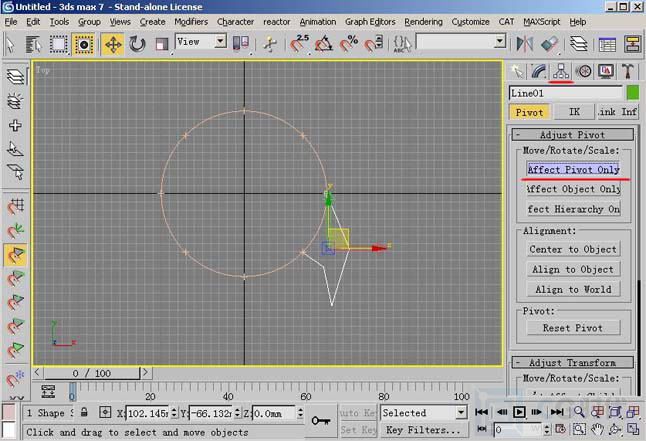
Task: Toggle Affect Object Only
Action: click(573, 189)
